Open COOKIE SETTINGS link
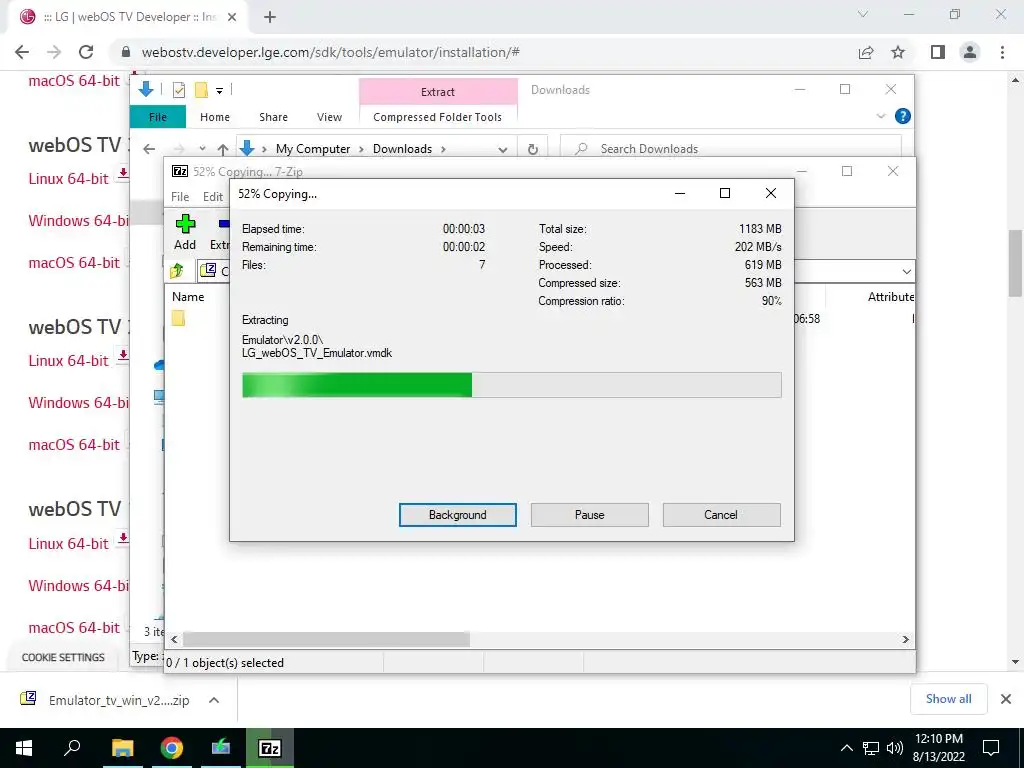Screen dimensions: 1024x768 click(x=63, y=658)
